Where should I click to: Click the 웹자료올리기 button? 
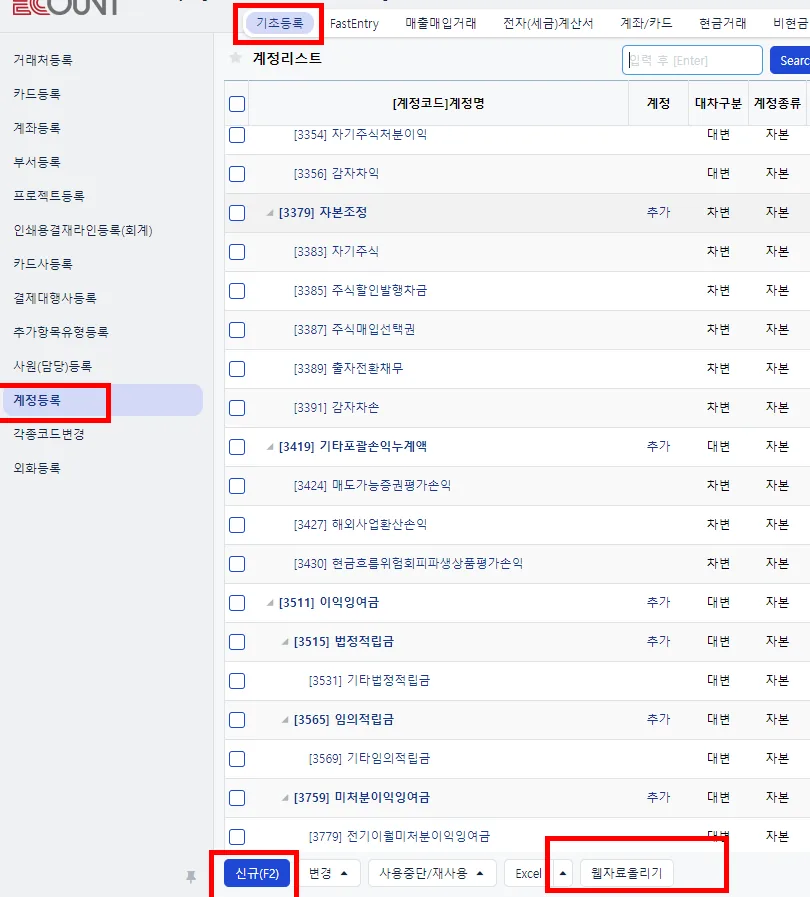[x=626, y=873]
